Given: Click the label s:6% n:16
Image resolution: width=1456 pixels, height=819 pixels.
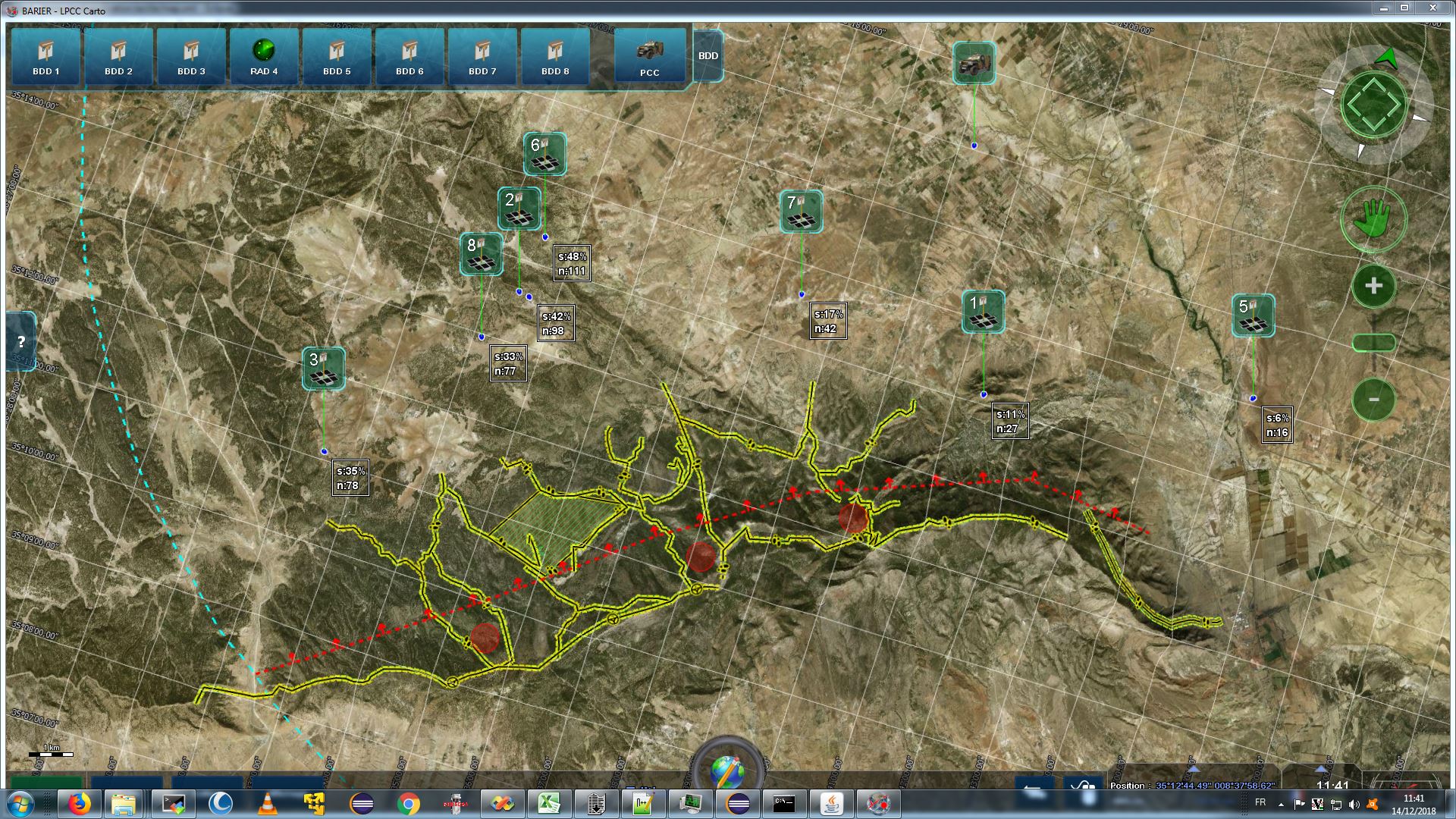Looking at the screenshot, I should [x=1277, y=425].
